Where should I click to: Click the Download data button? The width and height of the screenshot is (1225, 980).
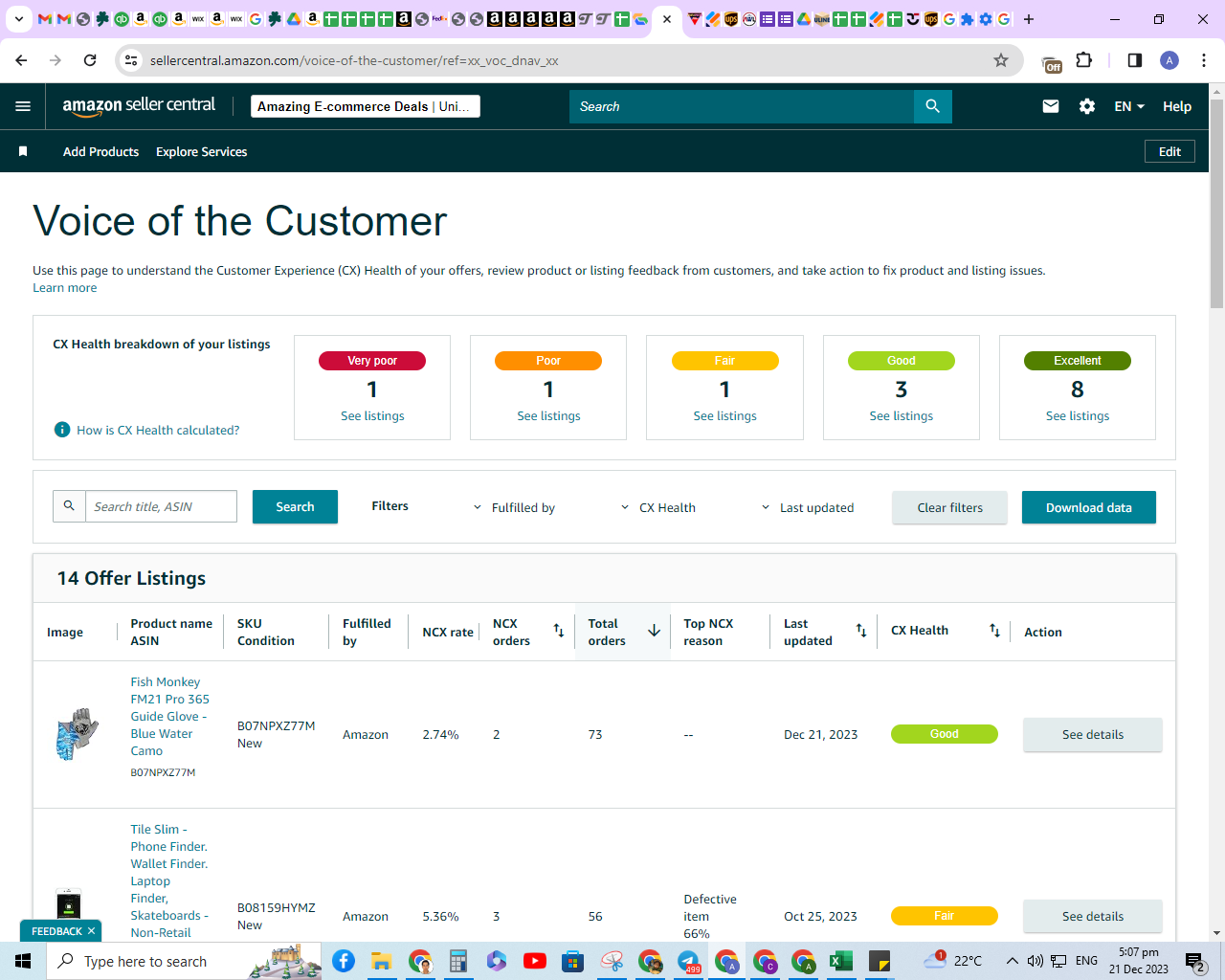tap(1089, 507)
